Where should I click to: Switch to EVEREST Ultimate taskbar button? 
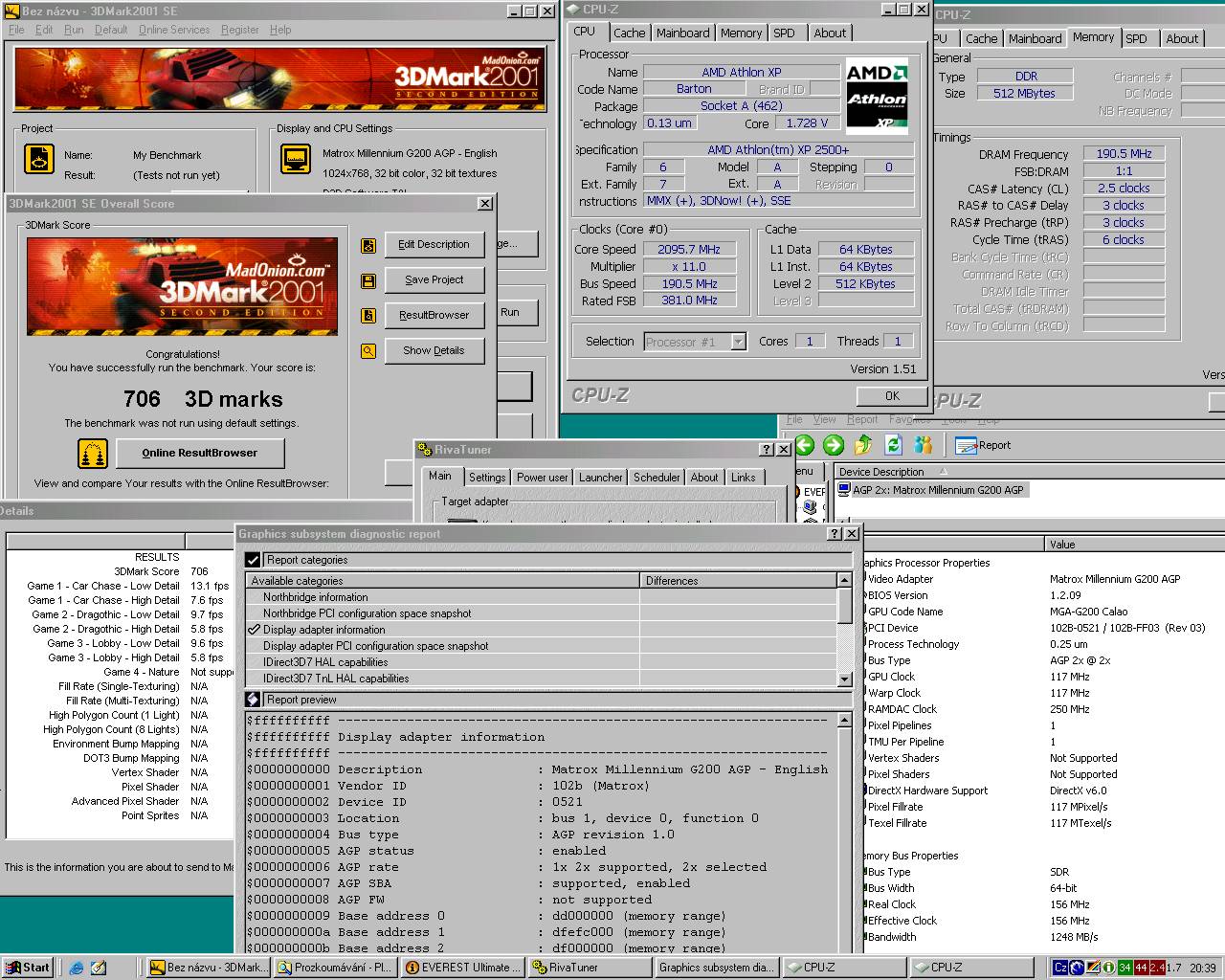[x=461, y=968]
